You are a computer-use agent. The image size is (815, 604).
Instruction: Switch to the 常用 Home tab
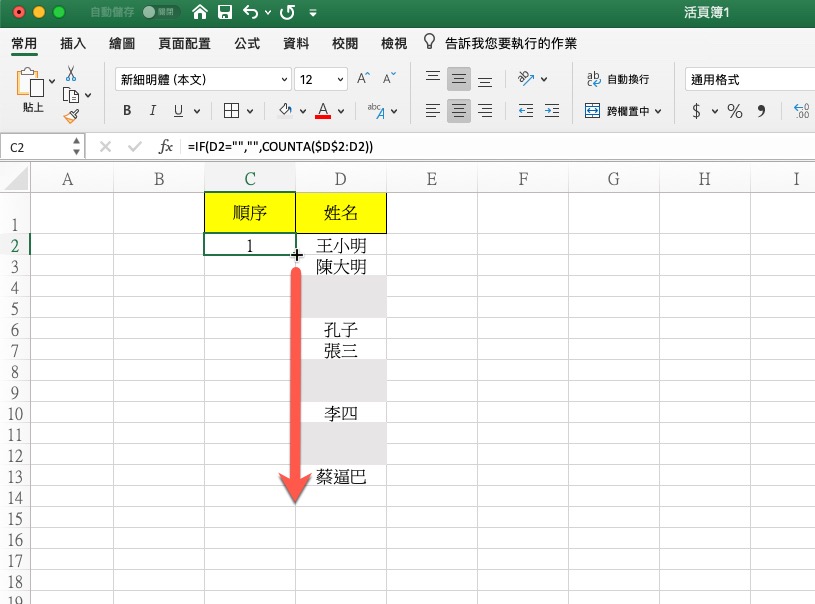(24, 43)
